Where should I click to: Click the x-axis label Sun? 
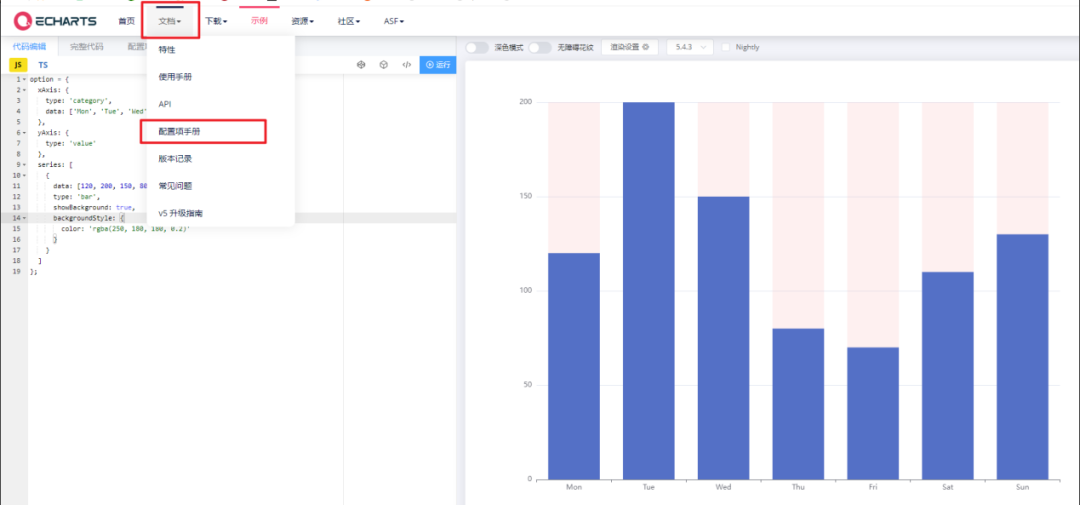[1022, 487]
